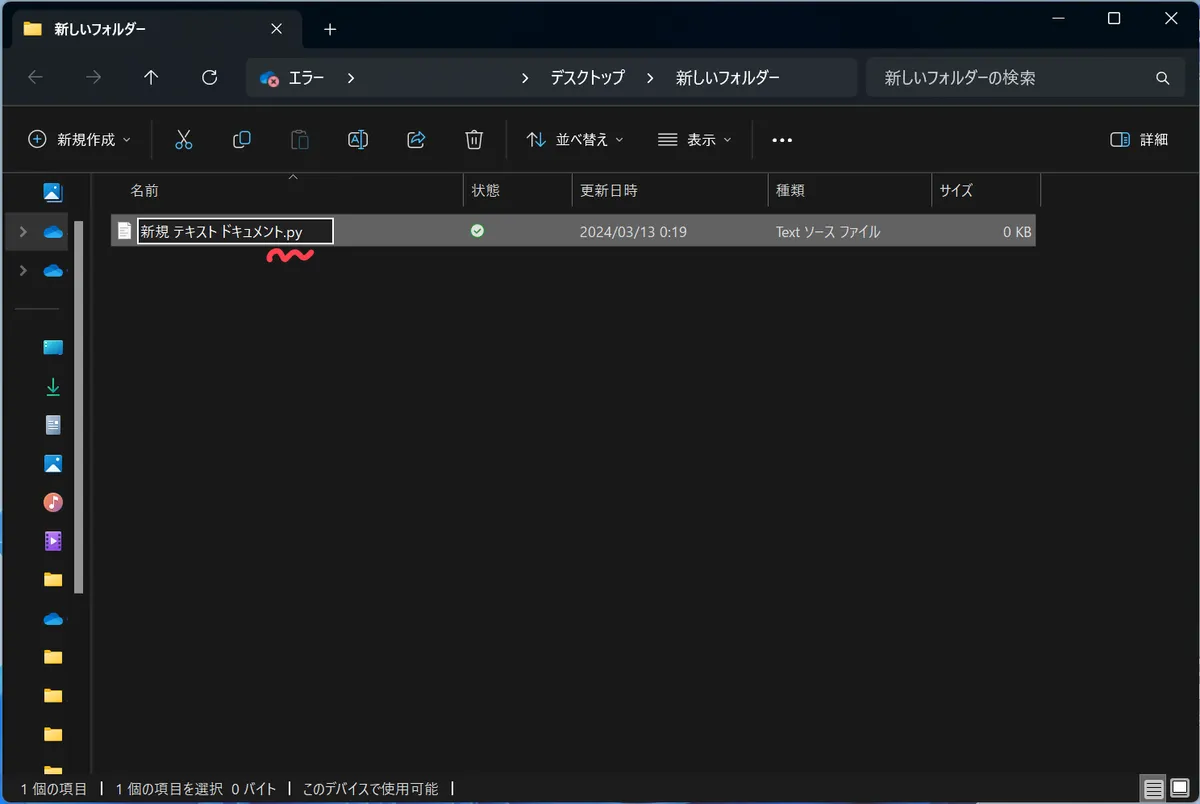
Task: Expand the first OneDrive tree item
Action: [x=23, y=232]
